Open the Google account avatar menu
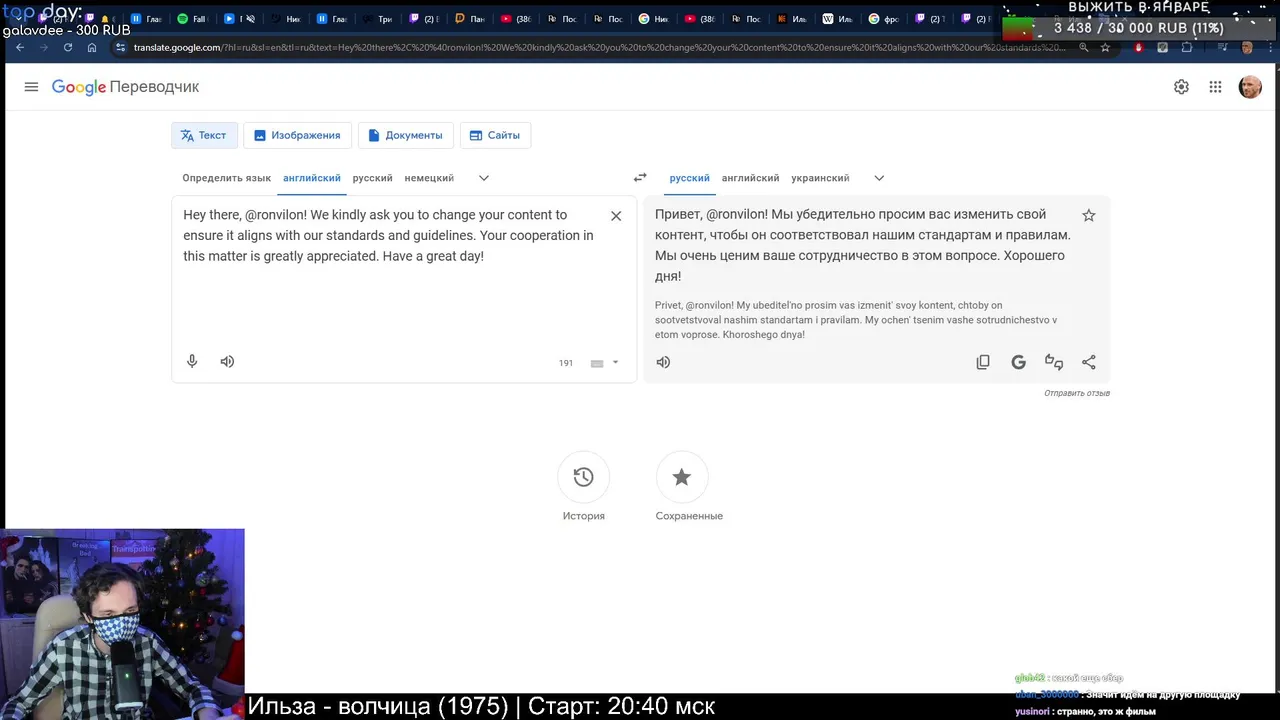The image size is (1280, 720). click(1250, 87)
